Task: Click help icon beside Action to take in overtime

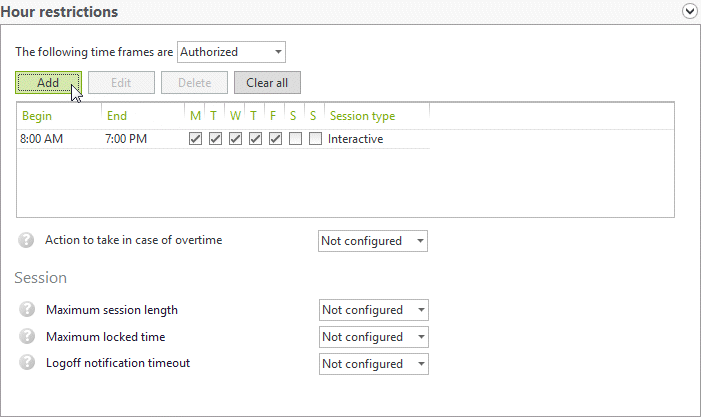Action: (x=27, y=241)
